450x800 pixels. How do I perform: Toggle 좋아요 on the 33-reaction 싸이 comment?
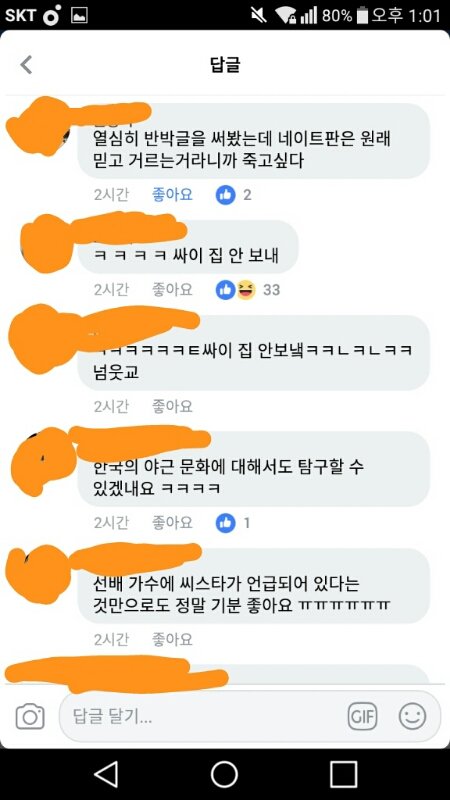click(172, 290)
